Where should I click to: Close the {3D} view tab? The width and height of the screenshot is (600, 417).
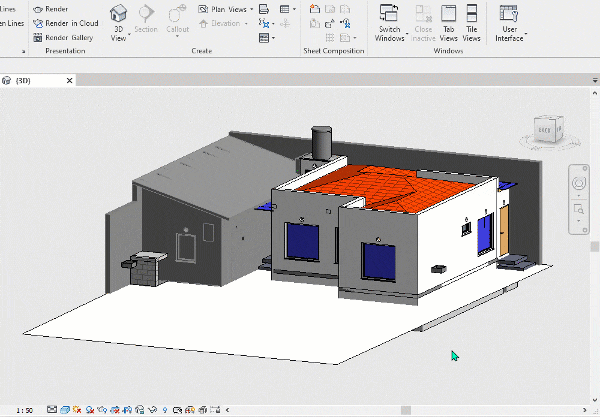[69, 80]
